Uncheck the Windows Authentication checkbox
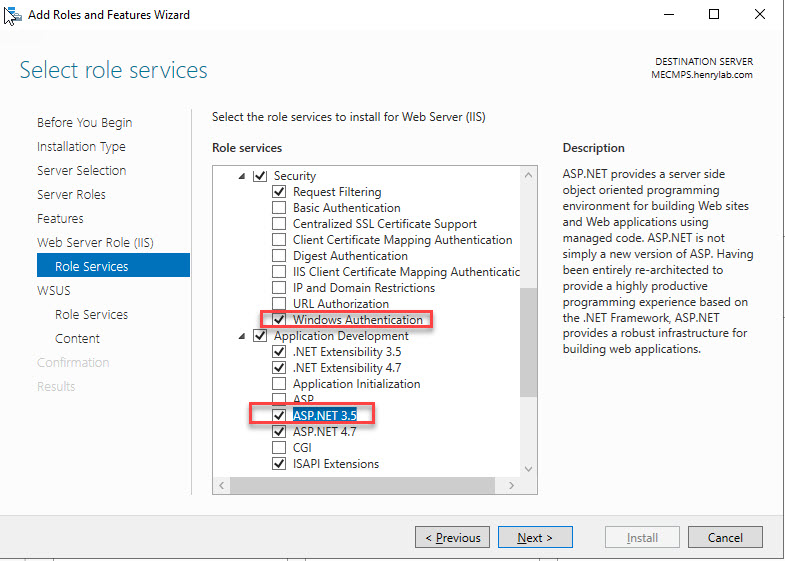785x561 pixels. [x=279, y=320]
